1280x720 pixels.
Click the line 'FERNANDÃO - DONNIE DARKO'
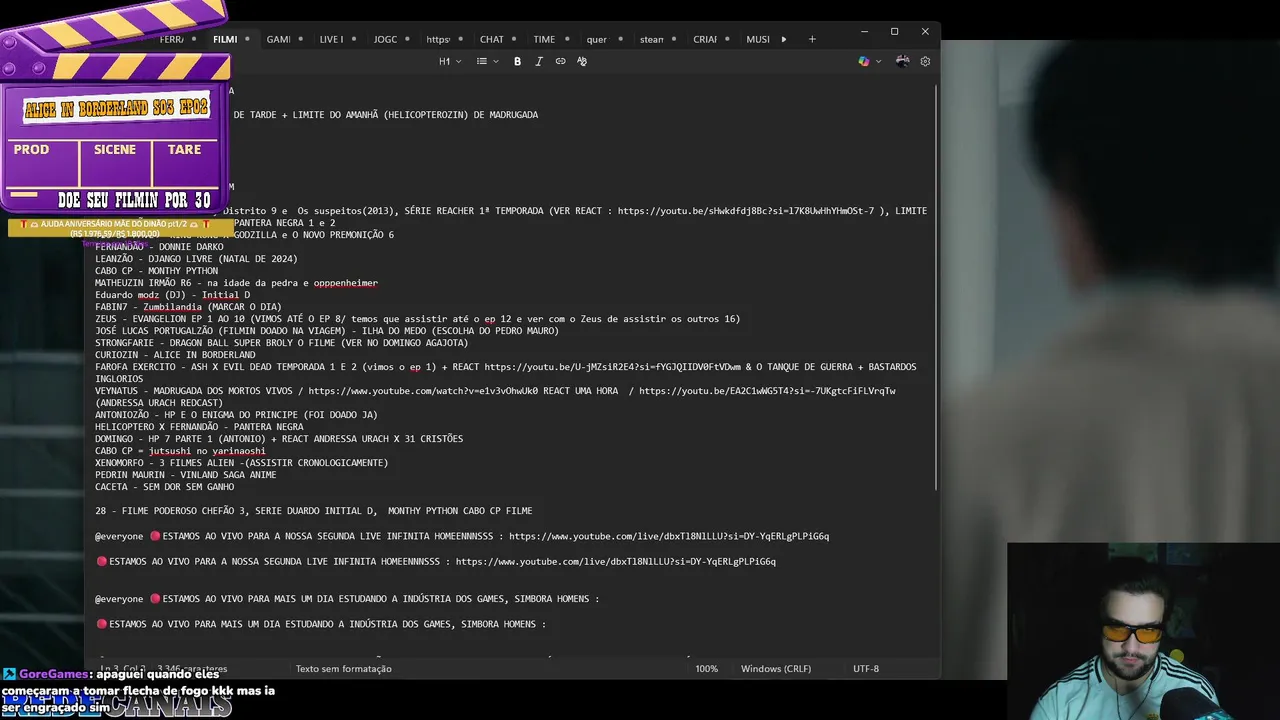point(159,247)
